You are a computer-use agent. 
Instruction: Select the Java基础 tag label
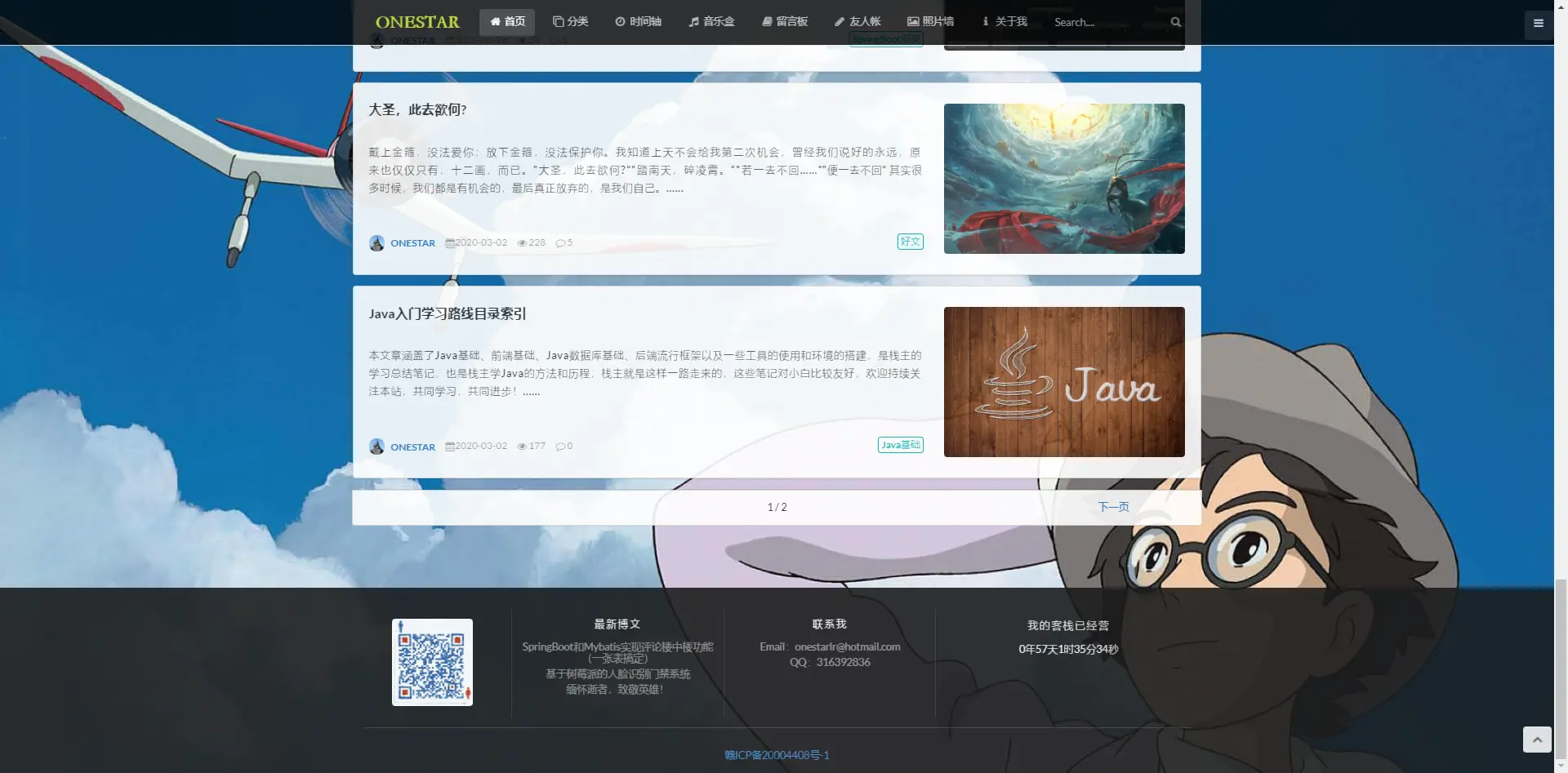click(901, 445)
